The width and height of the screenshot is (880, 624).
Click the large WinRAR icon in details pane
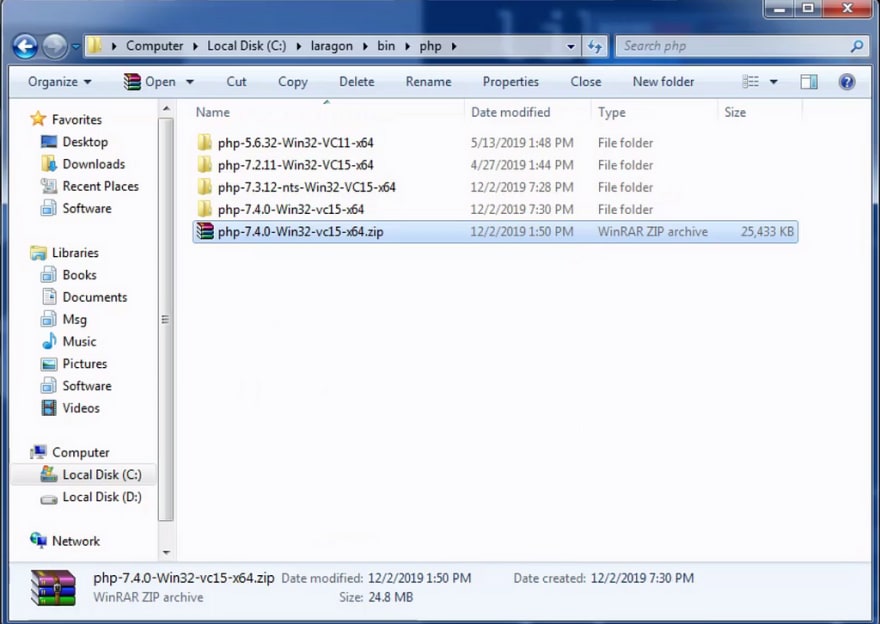click(x=53, y=588)
